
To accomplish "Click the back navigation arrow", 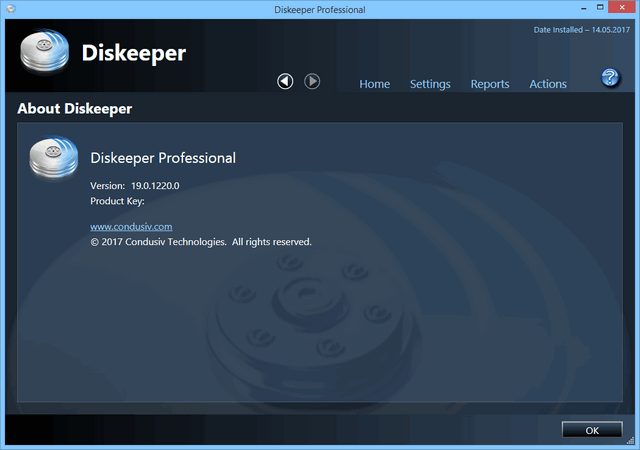I will point(285,81).
